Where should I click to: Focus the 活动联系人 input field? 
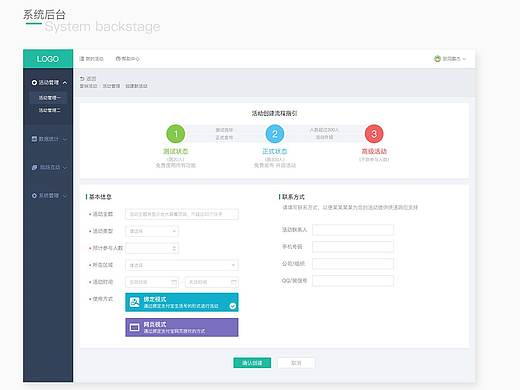coord(353,230)
